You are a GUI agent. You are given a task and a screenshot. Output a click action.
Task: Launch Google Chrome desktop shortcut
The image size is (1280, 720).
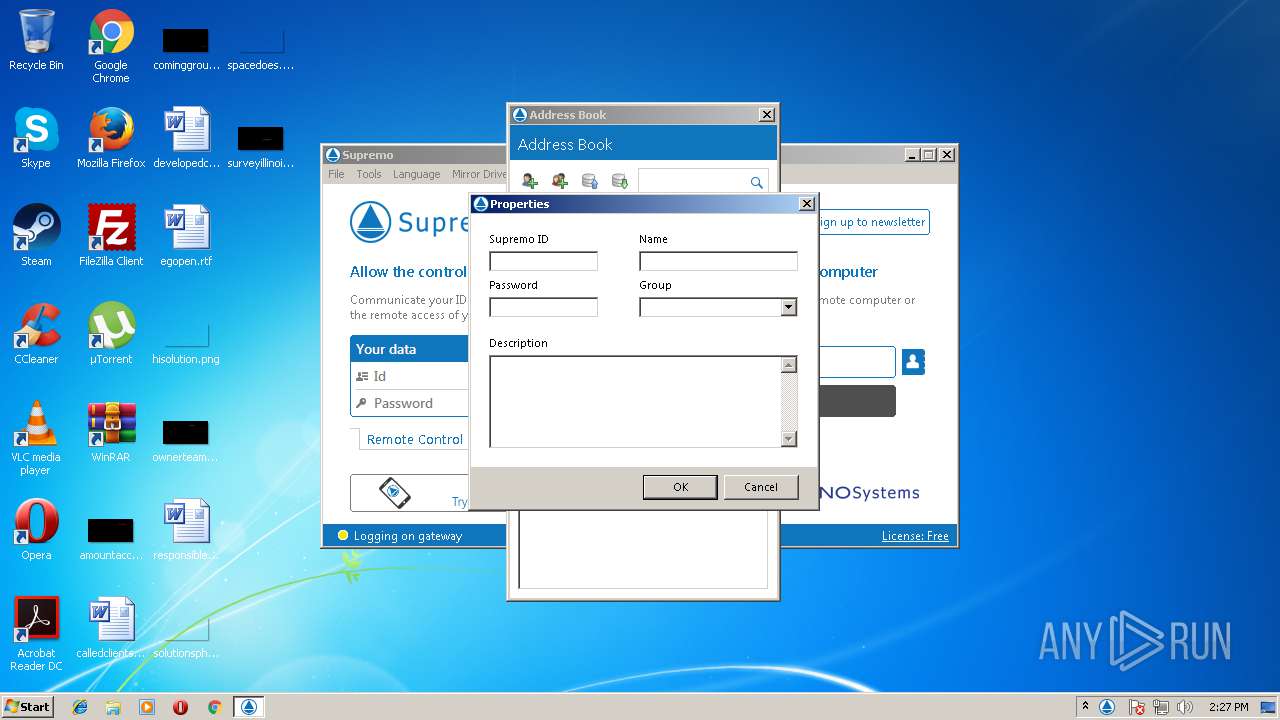(111, 47)
